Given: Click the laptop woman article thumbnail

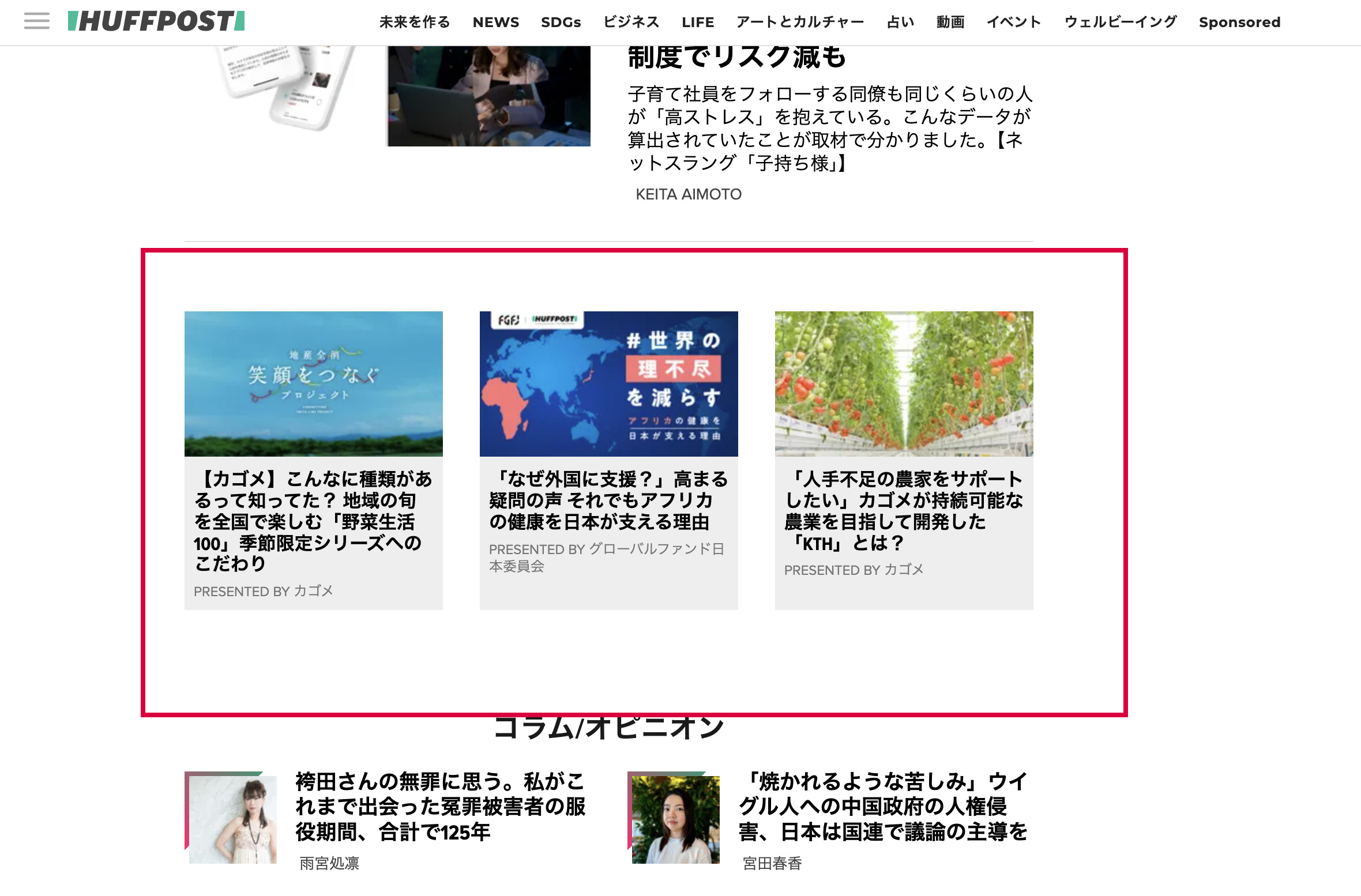Looking at the screenshot, I should [488, 96].
